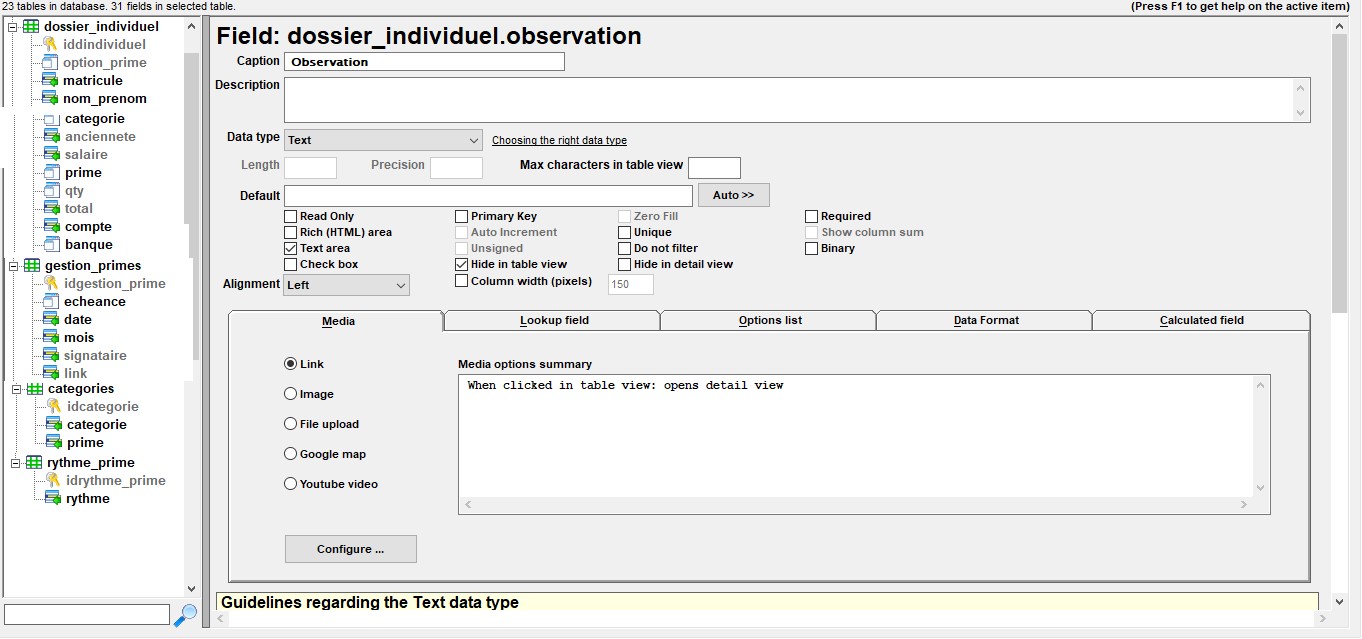Click the magnifying glass search icon
The image size is (1362, 639).
pyautogui.click(x=185, y=615)
